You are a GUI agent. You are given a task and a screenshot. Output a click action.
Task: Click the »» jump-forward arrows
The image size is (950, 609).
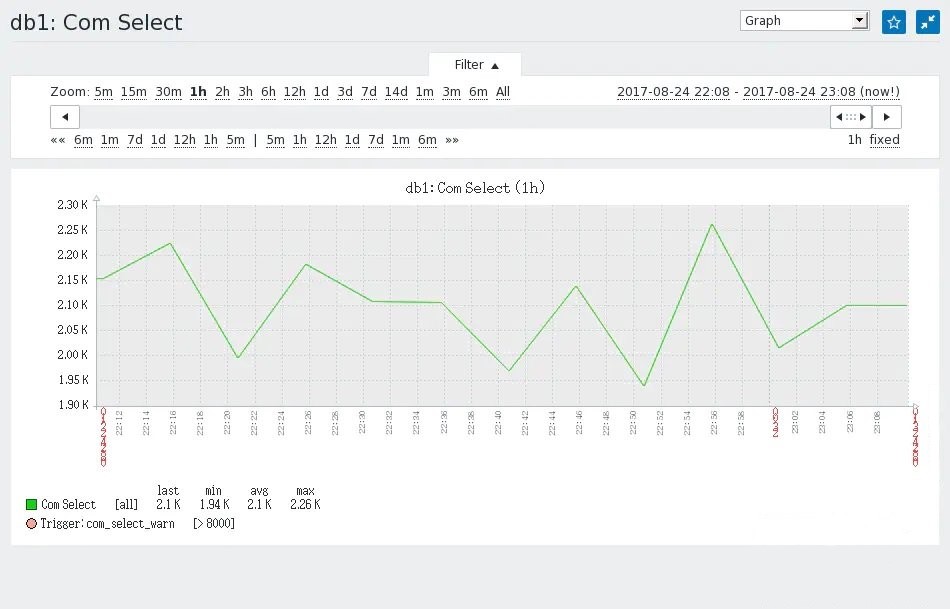[450, 140]
